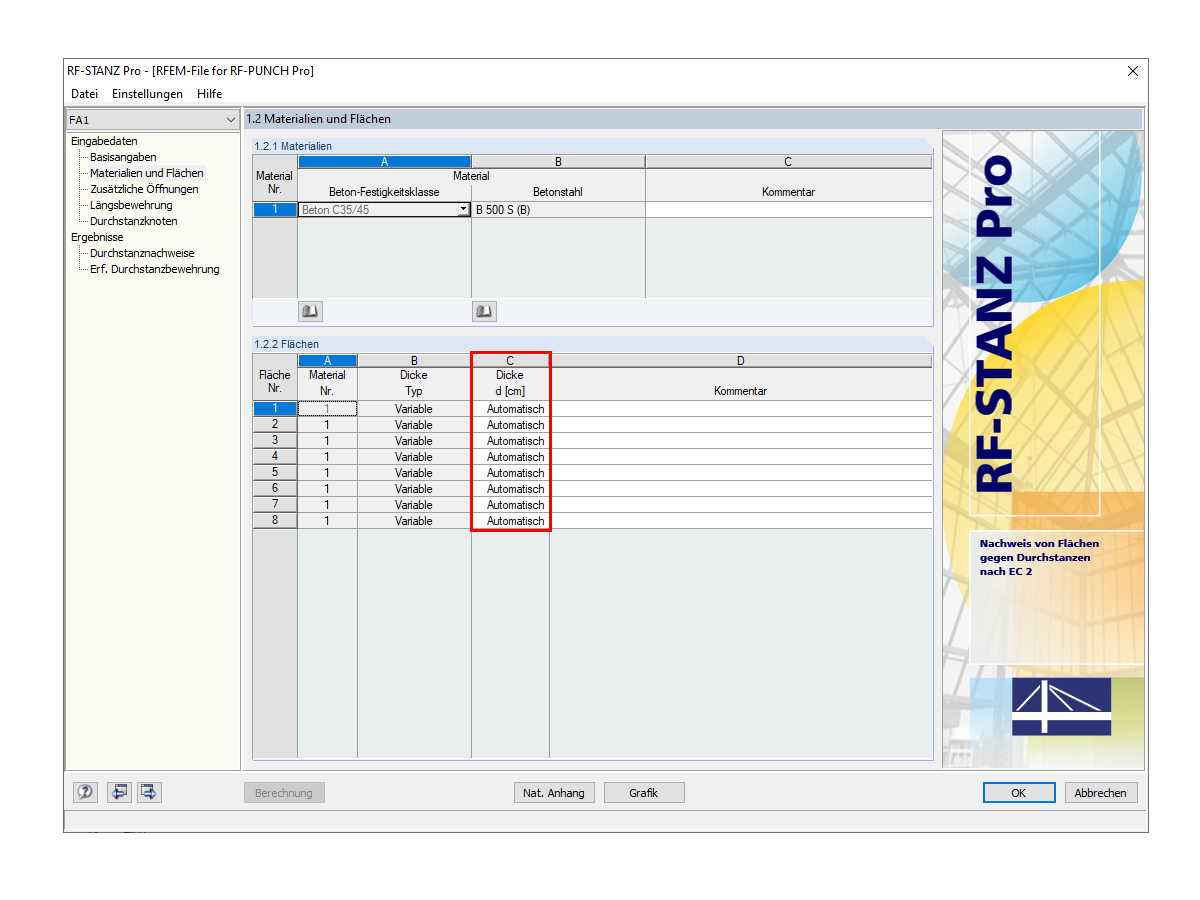
Task: Expand the Beton C35/45 dropdown arrow
Action: [x=464, y=210]
